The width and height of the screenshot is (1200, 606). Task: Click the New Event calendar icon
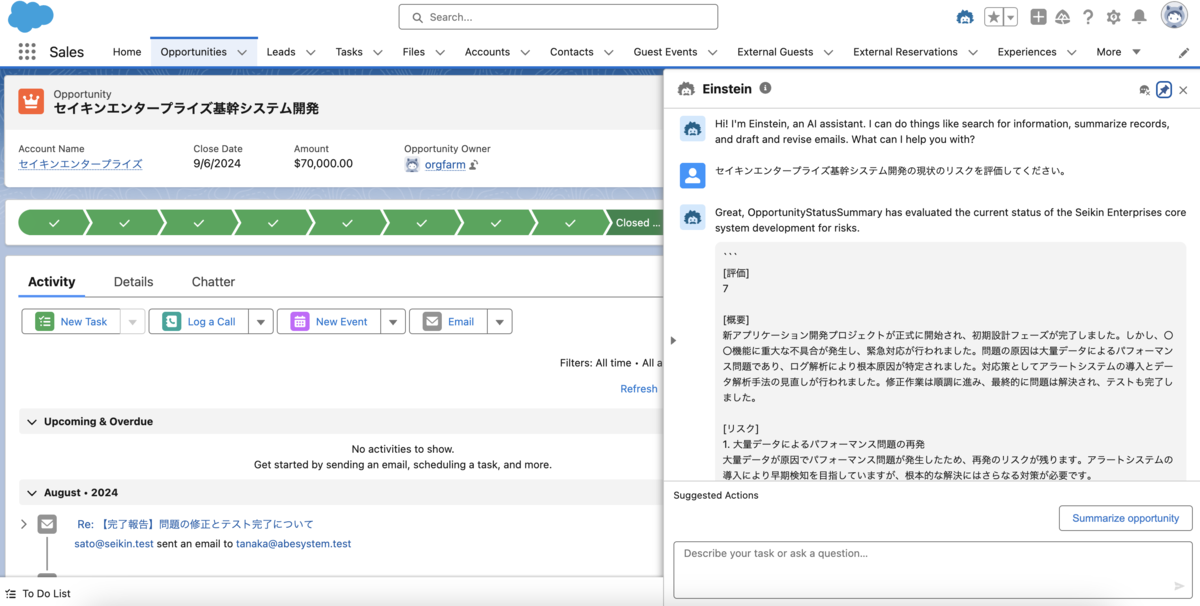click(x=300, y=322)
